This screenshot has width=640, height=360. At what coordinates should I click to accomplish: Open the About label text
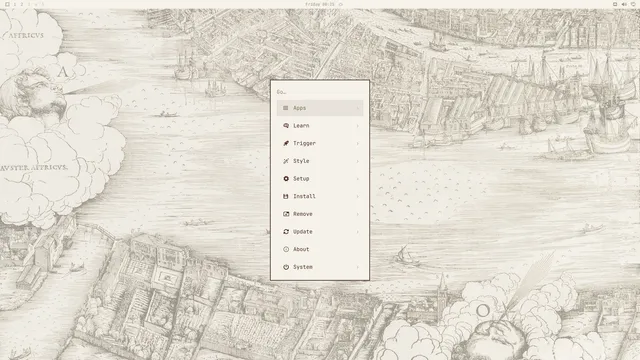[301, 249]
